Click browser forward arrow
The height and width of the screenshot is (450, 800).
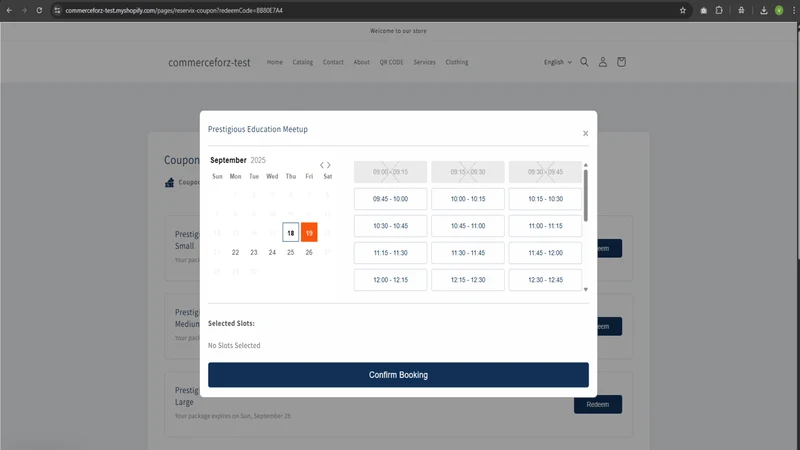tap(24, 10)
